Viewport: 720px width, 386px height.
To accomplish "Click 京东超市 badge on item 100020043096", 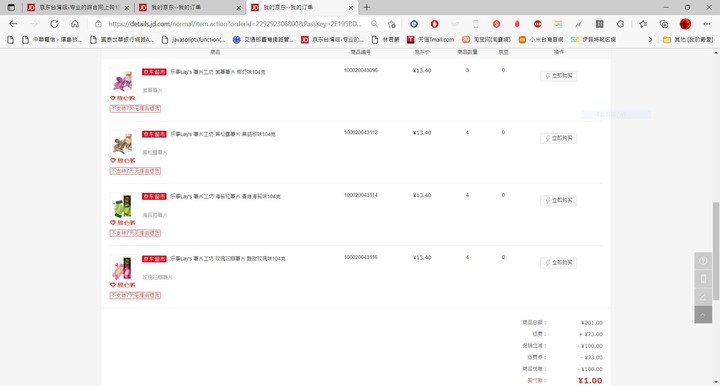I will click(x=154, y=72).
